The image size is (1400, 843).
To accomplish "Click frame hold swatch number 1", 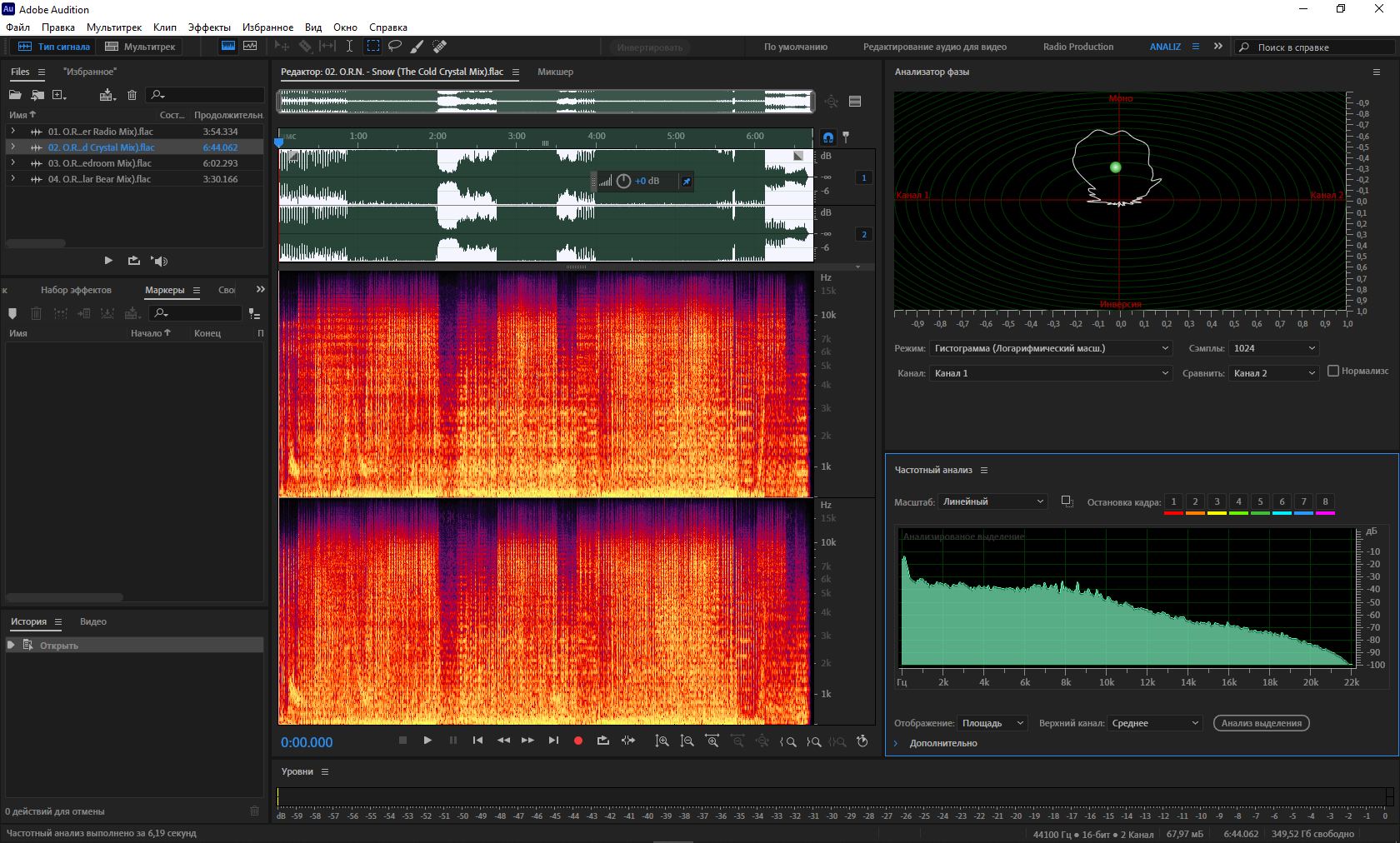I will 1173,501.
